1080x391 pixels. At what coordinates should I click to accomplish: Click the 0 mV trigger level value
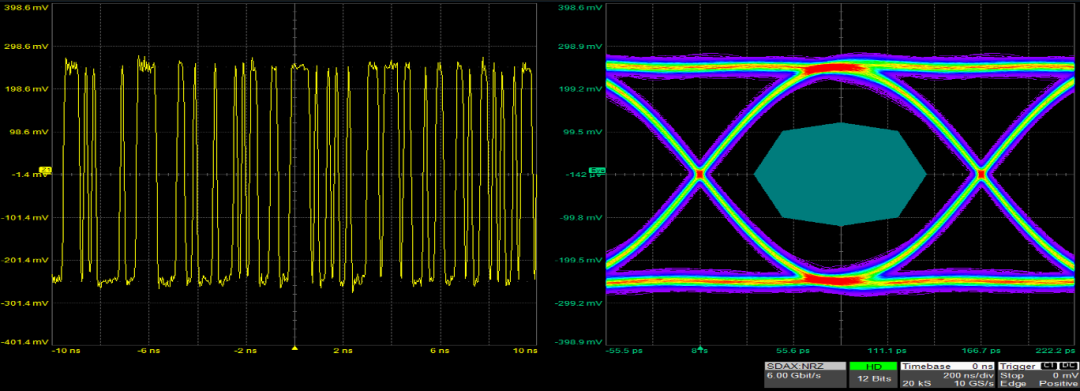click(x=1065, y=376)
